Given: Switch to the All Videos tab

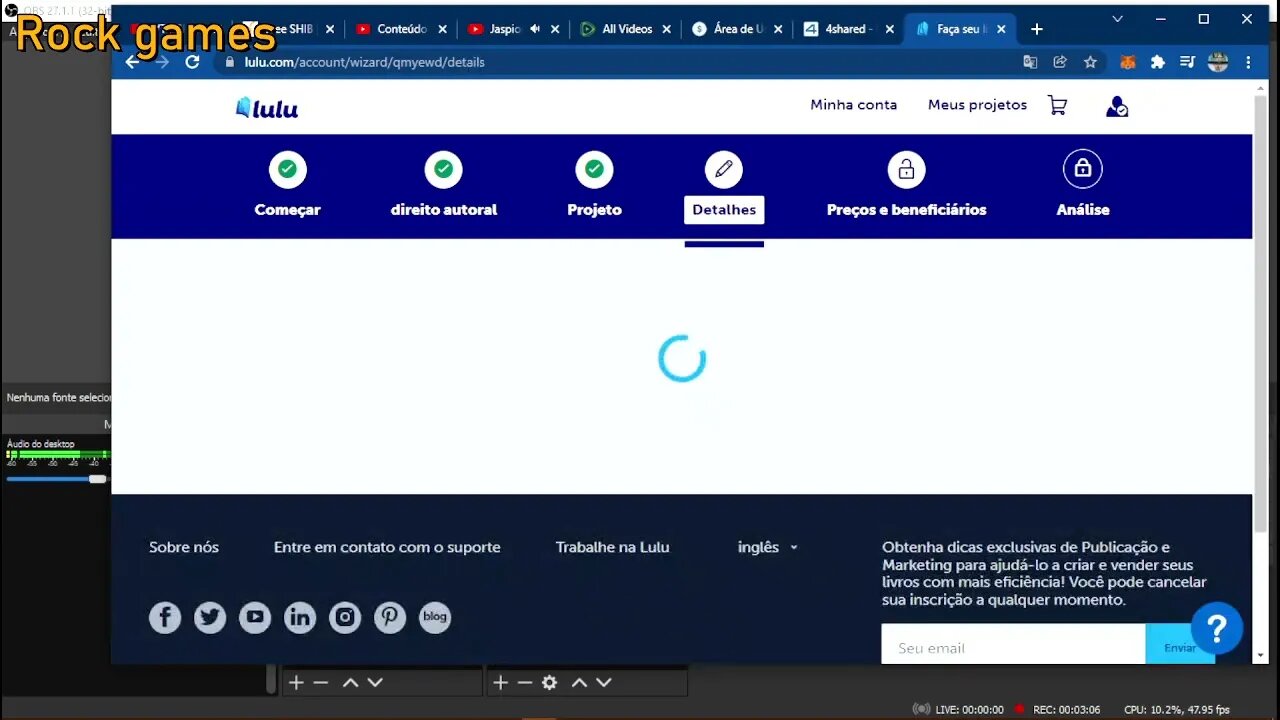Looking at the screenshot, I should pyautogui.click(x=625, y=29).
